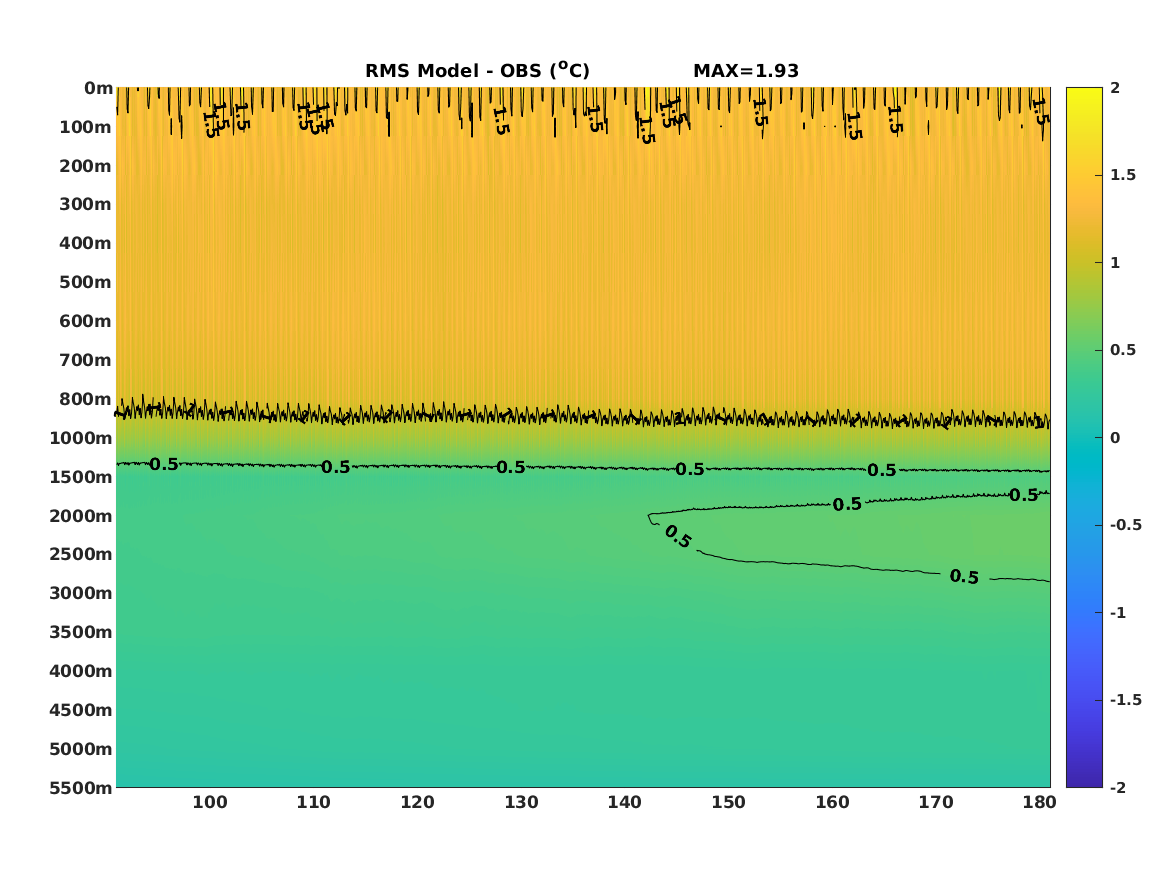The image size is (1167, 875).
Task: Select the x-axis tick label "130"
Action: (521, 802)
